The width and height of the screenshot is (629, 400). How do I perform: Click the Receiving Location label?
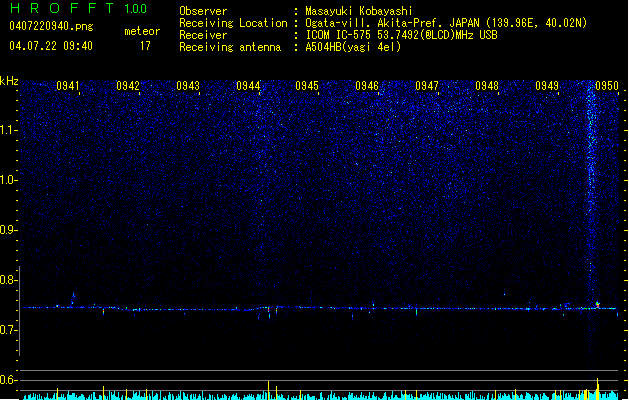233,23
